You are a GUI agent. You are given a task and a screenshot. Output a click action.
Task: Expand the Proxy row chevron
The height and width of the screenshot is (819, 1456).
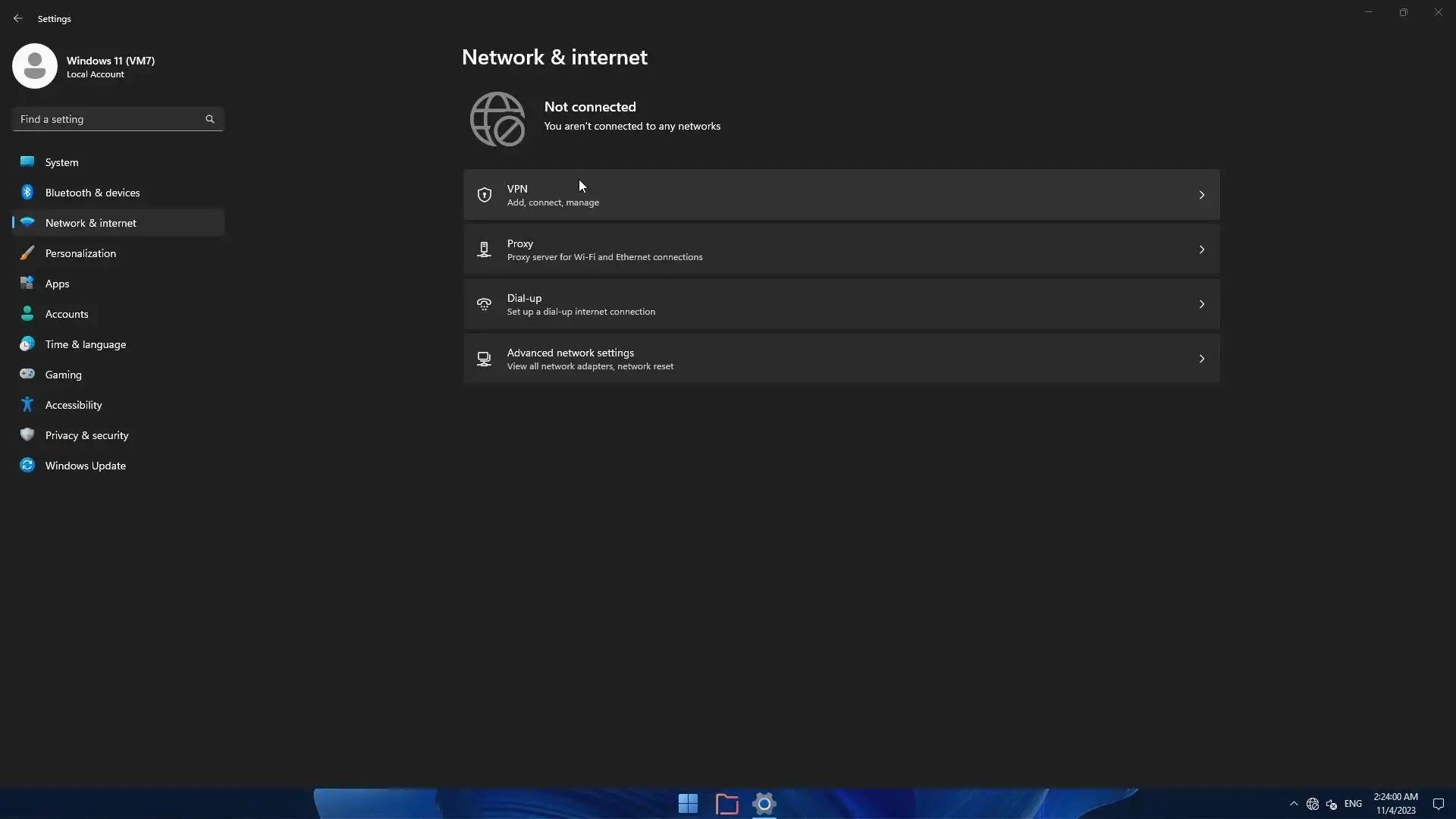(x=1201, y=249)
